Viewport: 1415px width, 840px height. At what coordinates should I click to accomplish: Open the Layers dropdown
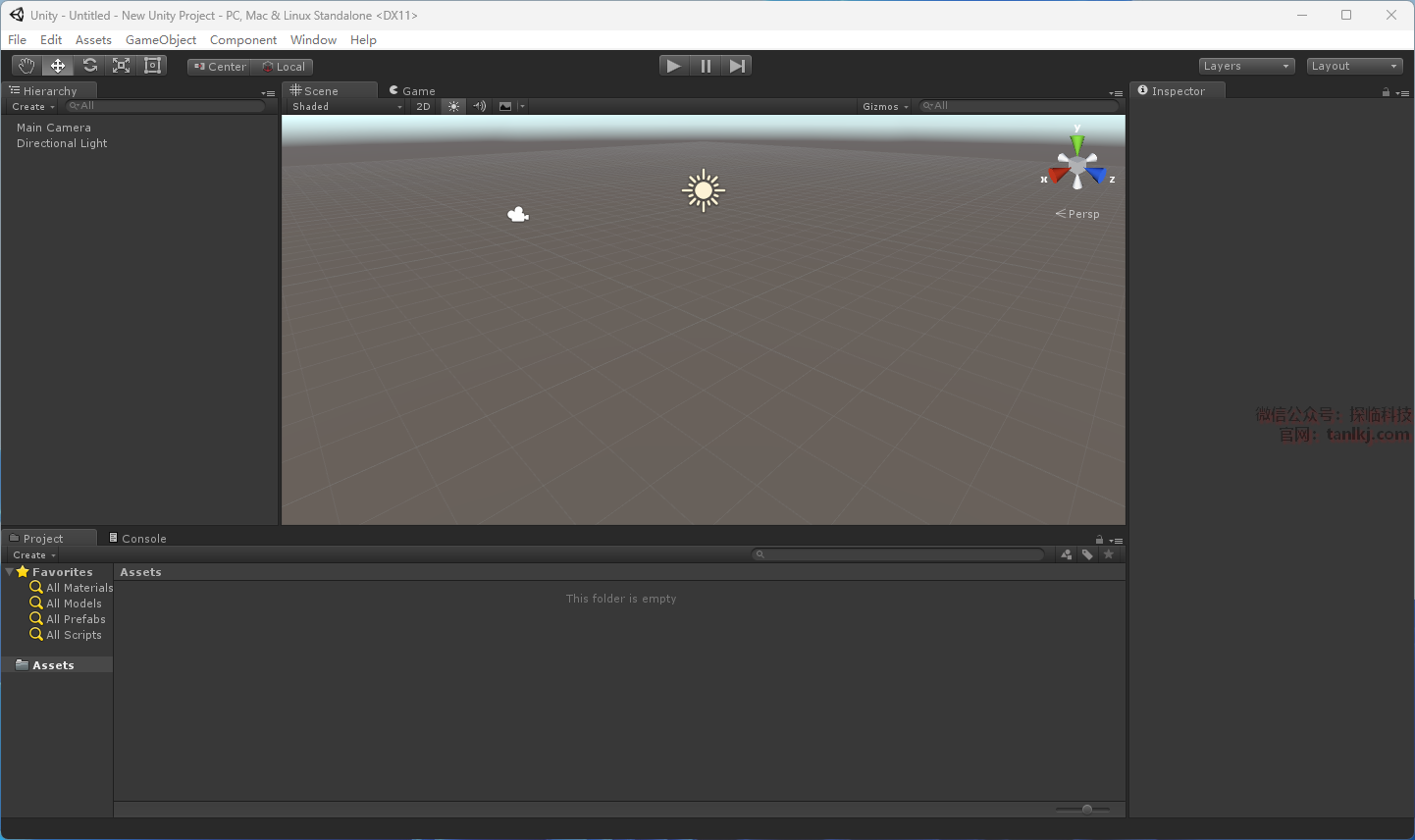1246,66
